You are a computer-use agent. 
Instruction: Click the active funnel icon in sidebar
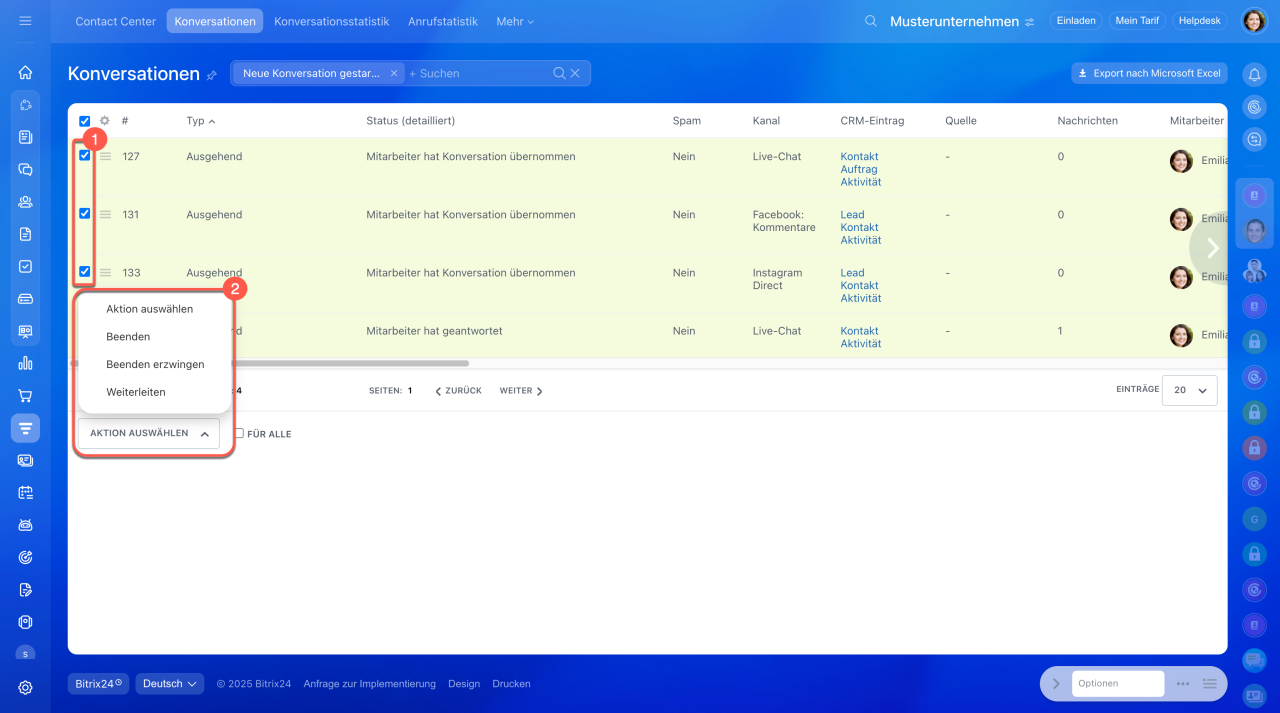click(x=25, y=428)
